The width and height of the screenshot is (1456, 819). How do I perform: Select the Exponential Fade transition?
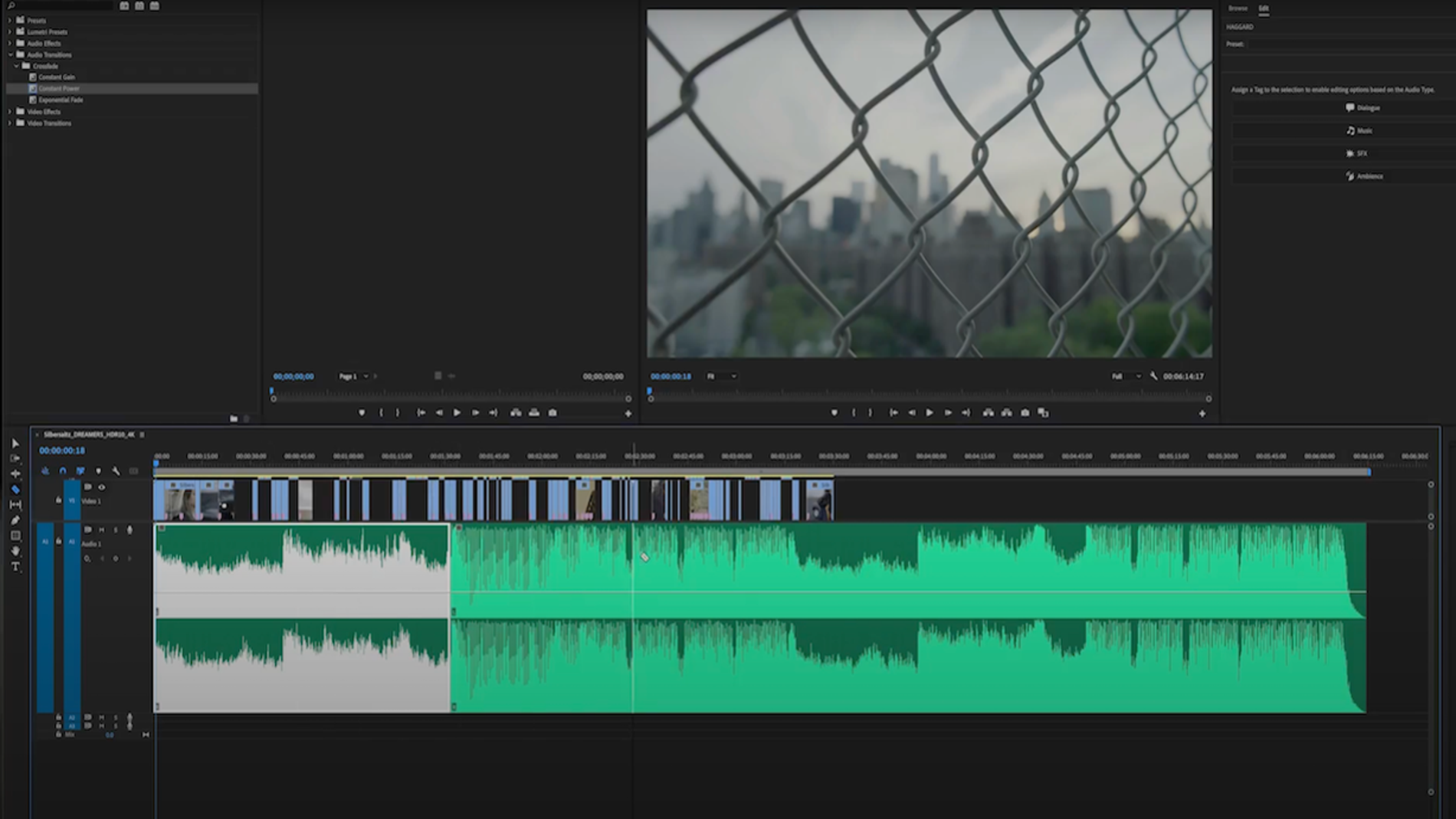pyautogui.click(x=60, y=100)
